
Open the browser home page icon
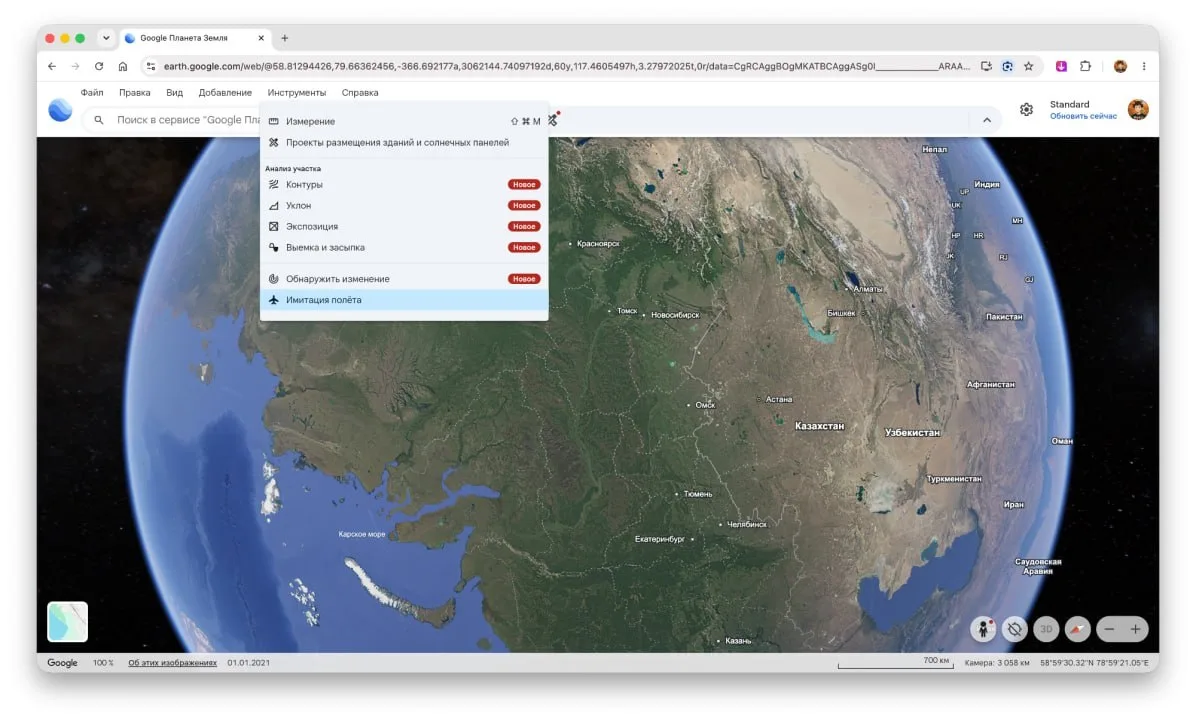tap(123, 66)
